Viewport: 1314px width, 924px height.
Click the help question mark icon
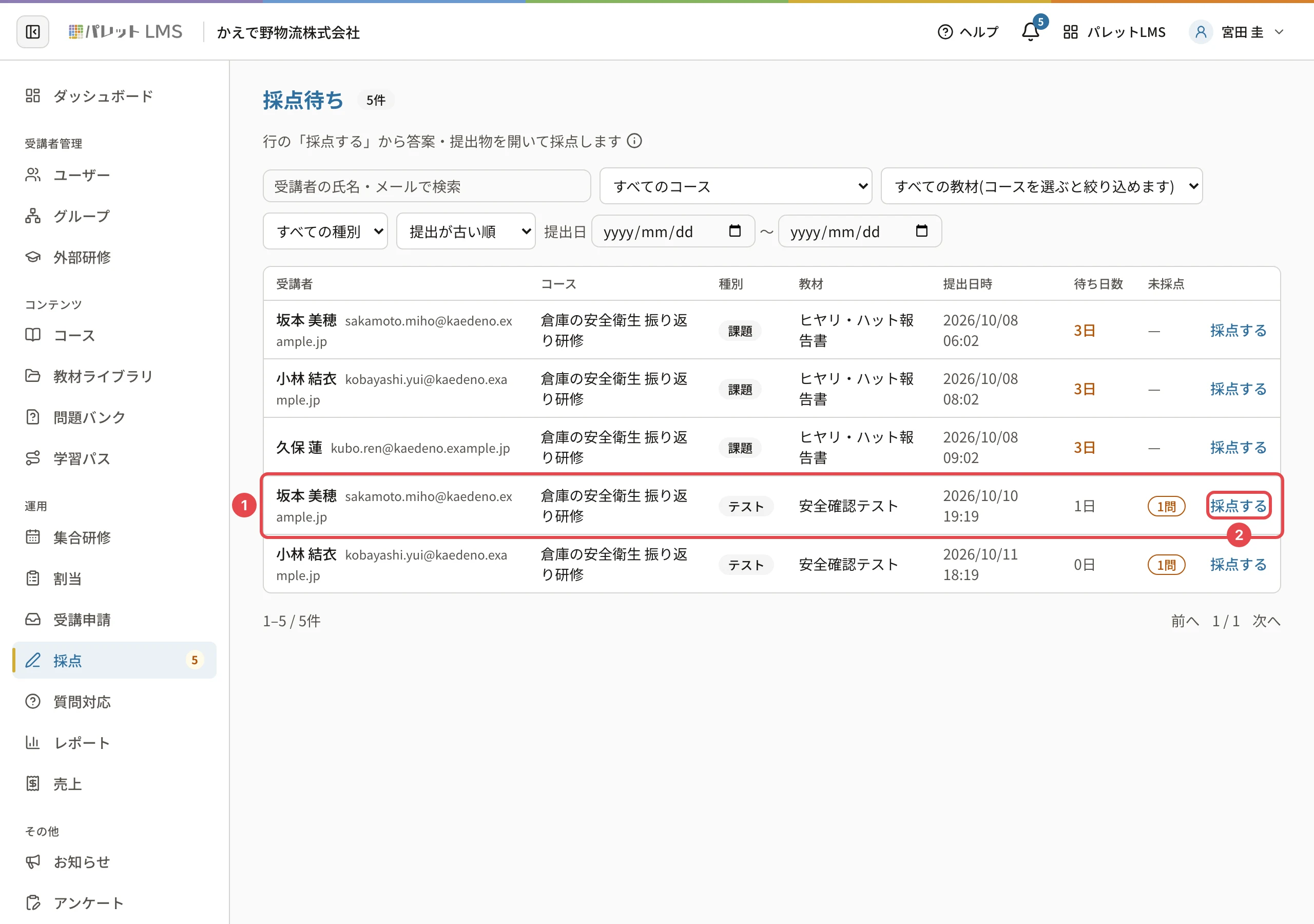tap(945, 32)
